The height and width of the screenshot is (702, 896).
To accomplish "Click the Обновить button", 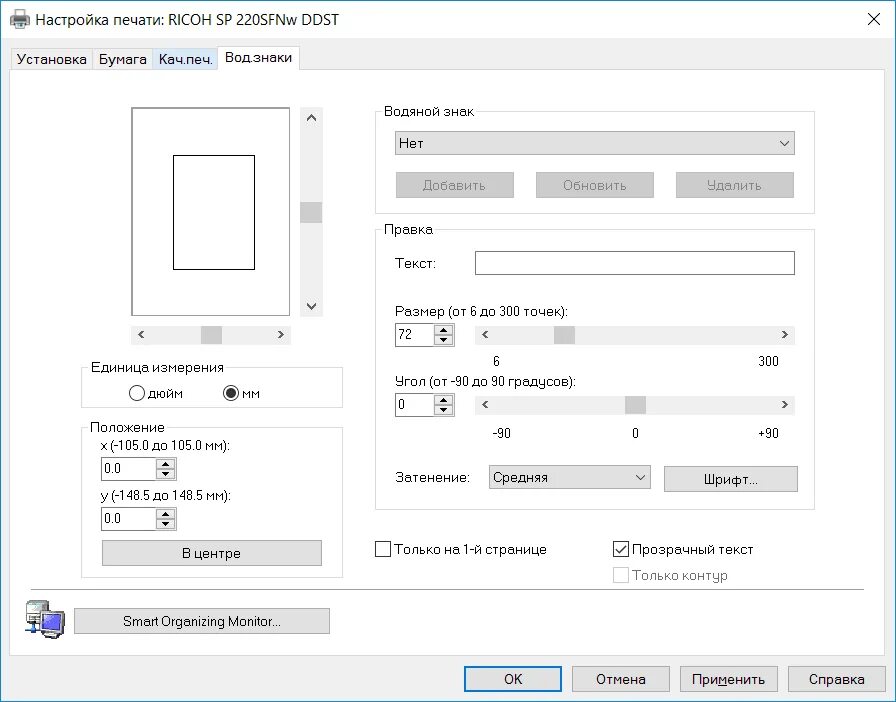I will 594,185.
